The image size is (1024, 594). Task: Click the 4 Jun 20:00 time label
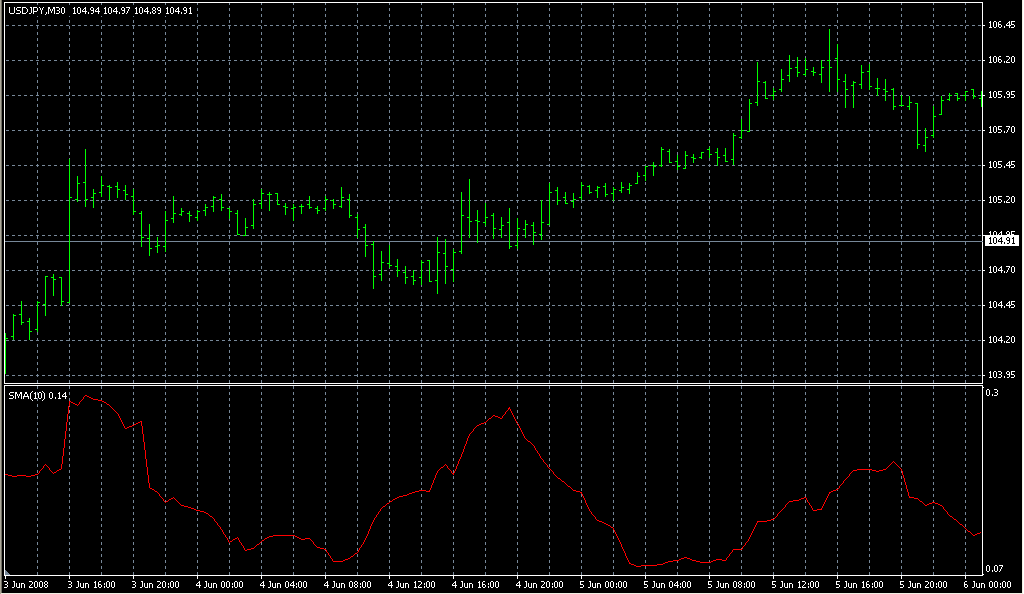[539, 585]
